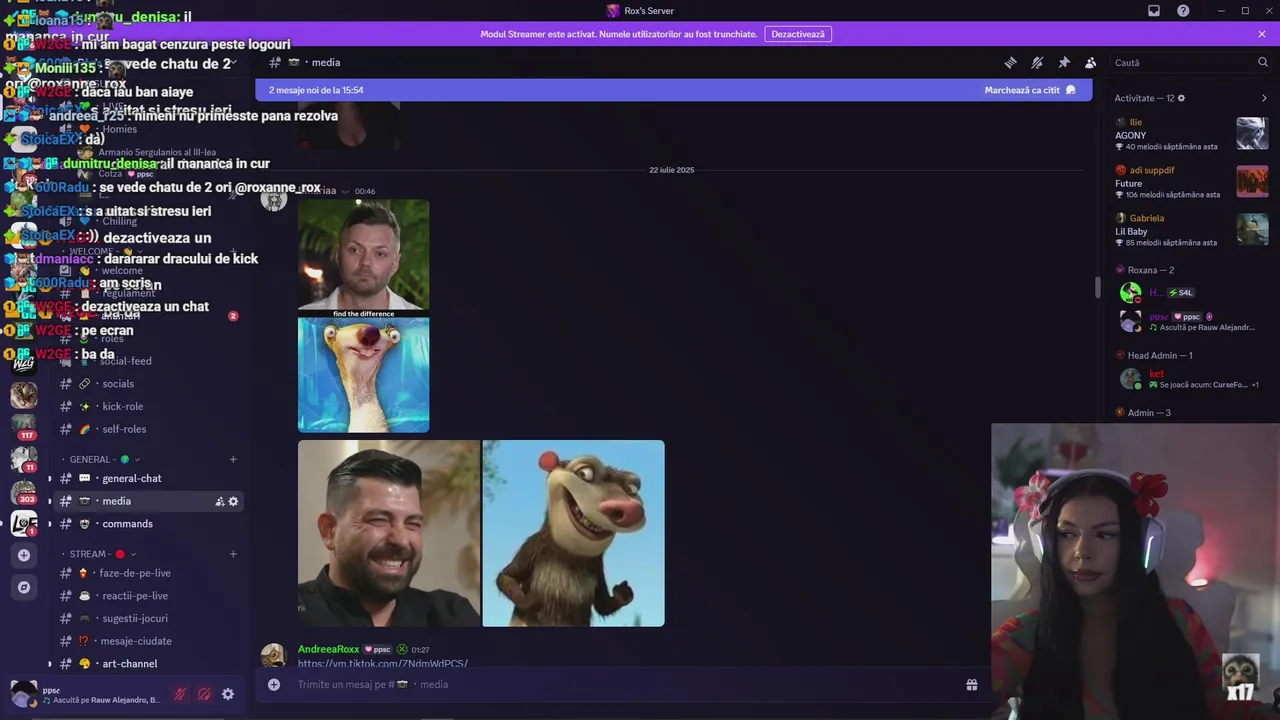Click the Dezactivează button

pos(798,34)
